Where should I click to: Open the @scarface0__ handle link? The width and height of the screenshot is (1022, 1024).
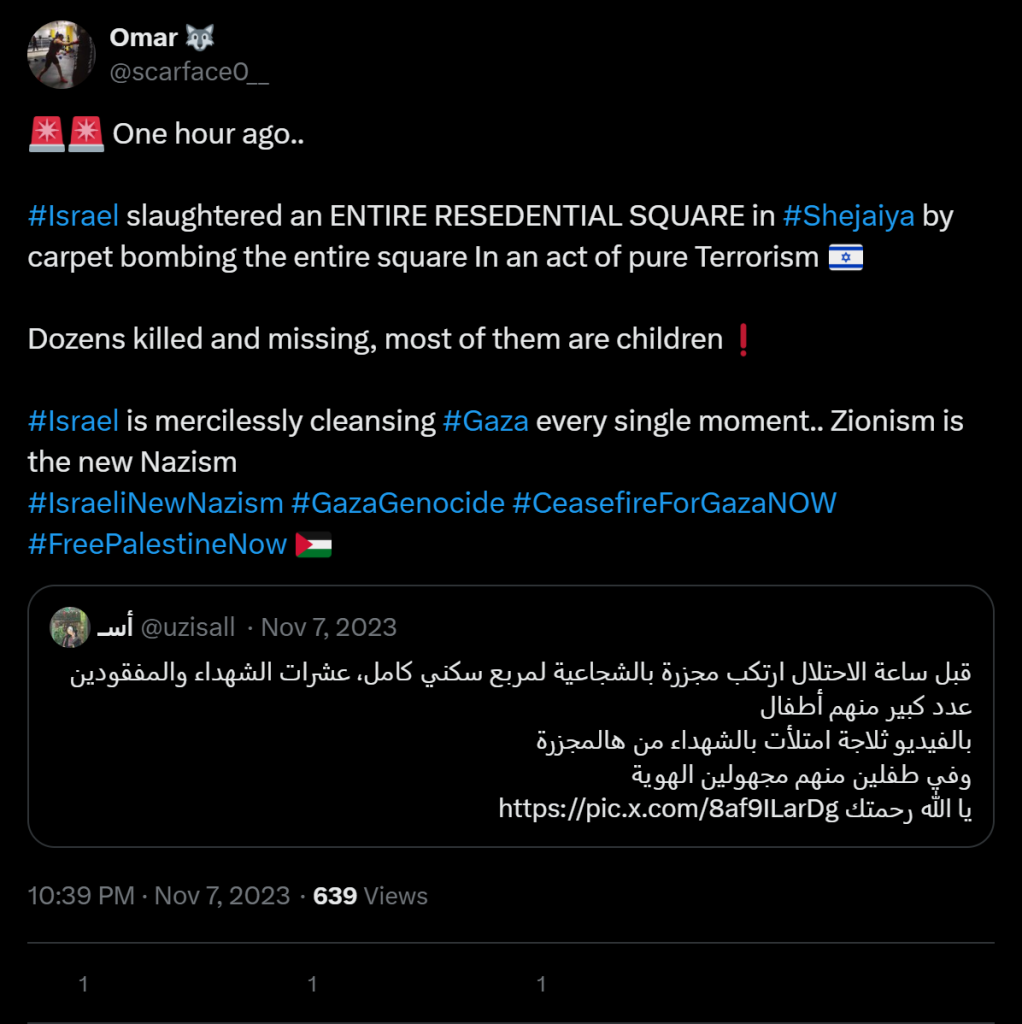(x=189, y=71)
